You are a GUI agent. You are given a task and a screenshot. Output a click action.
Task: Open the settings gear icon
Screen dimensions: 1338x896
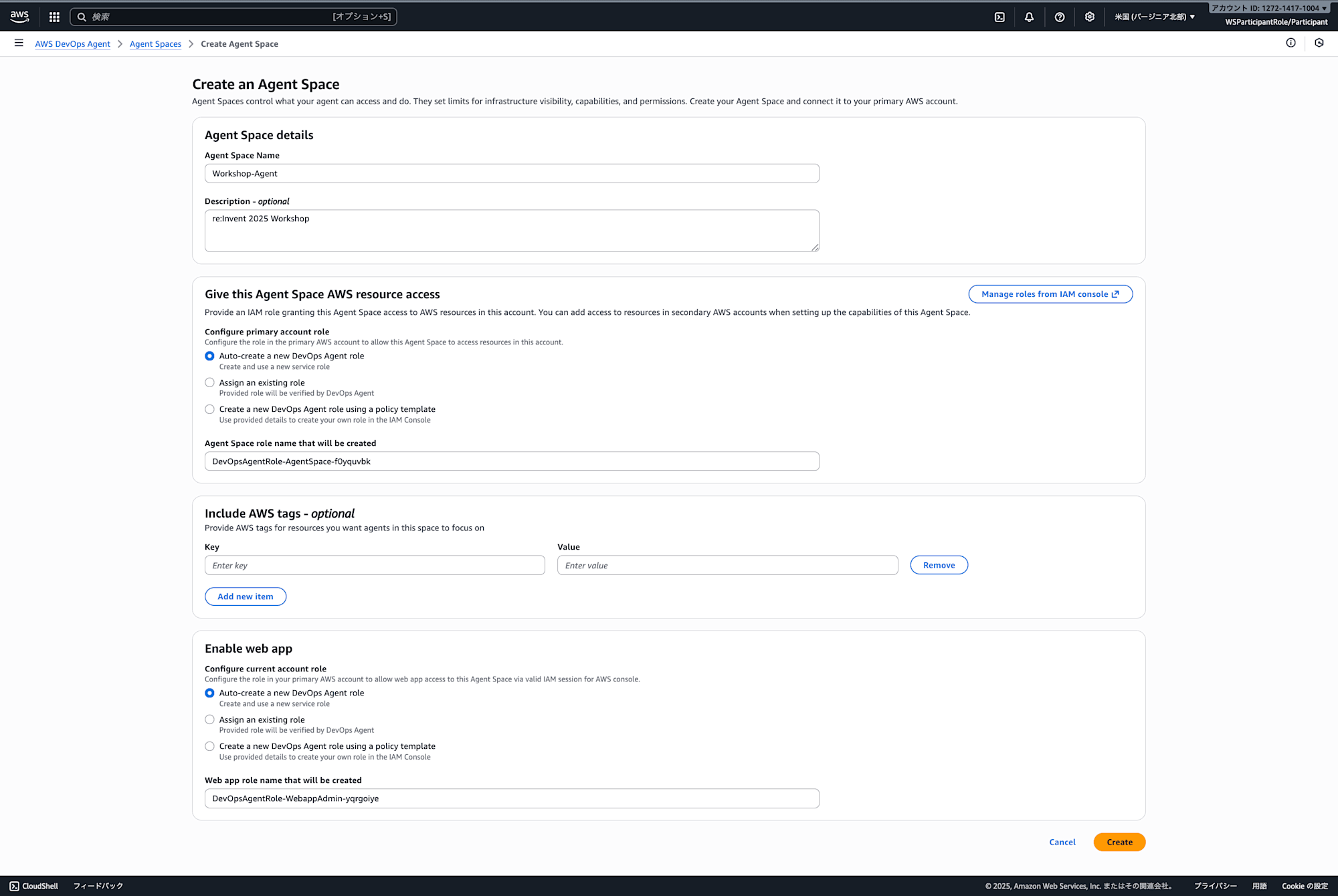1089,16
